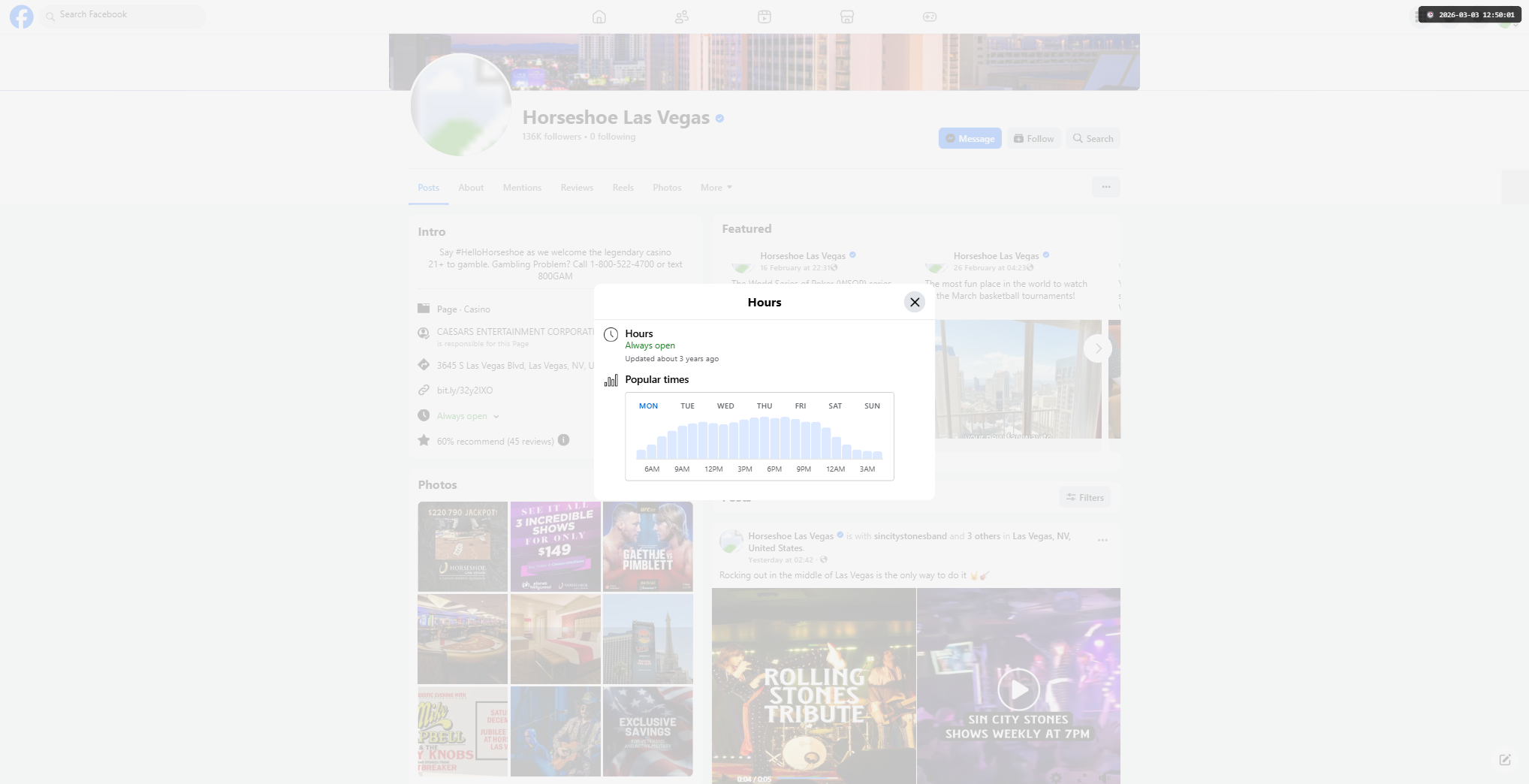The image size is (1529, 784).
Task: Expand the Always open hours dropdown
Action: click(x=468, y=416)
